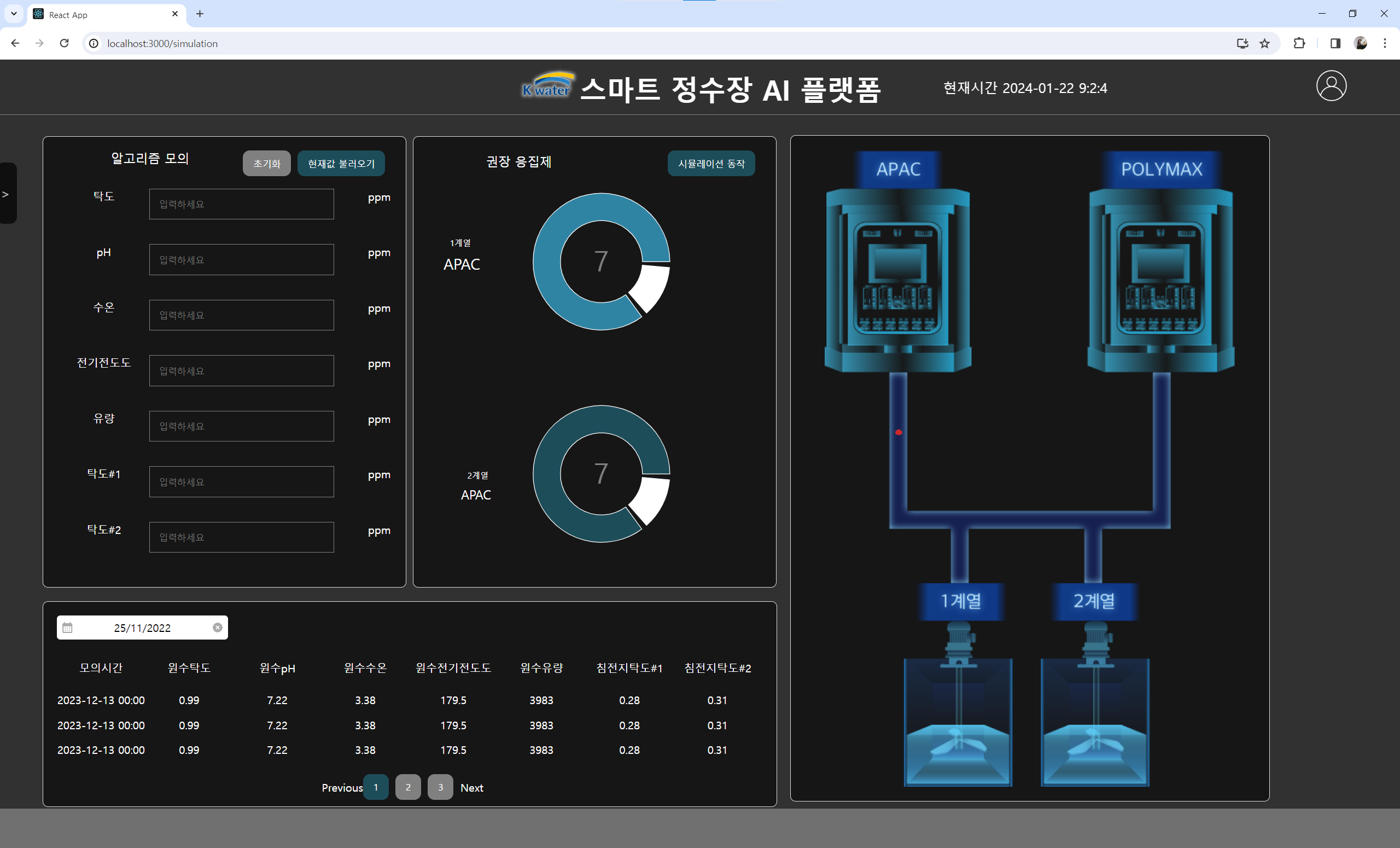The width and height of the screenshot is (1400, 848).
Task: Expand the collapsed left sidebar arrow
Action: (6, 194)
